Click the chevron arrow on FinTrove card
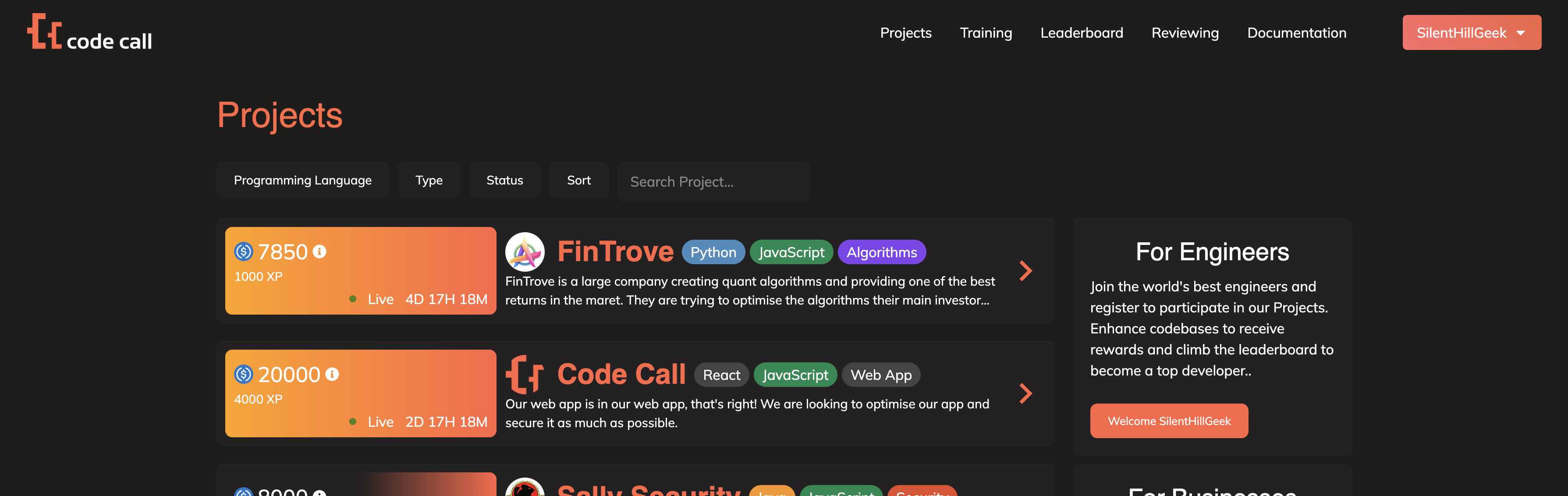This screenshot has width=1568, height=496. click(x=1025, y=271)
